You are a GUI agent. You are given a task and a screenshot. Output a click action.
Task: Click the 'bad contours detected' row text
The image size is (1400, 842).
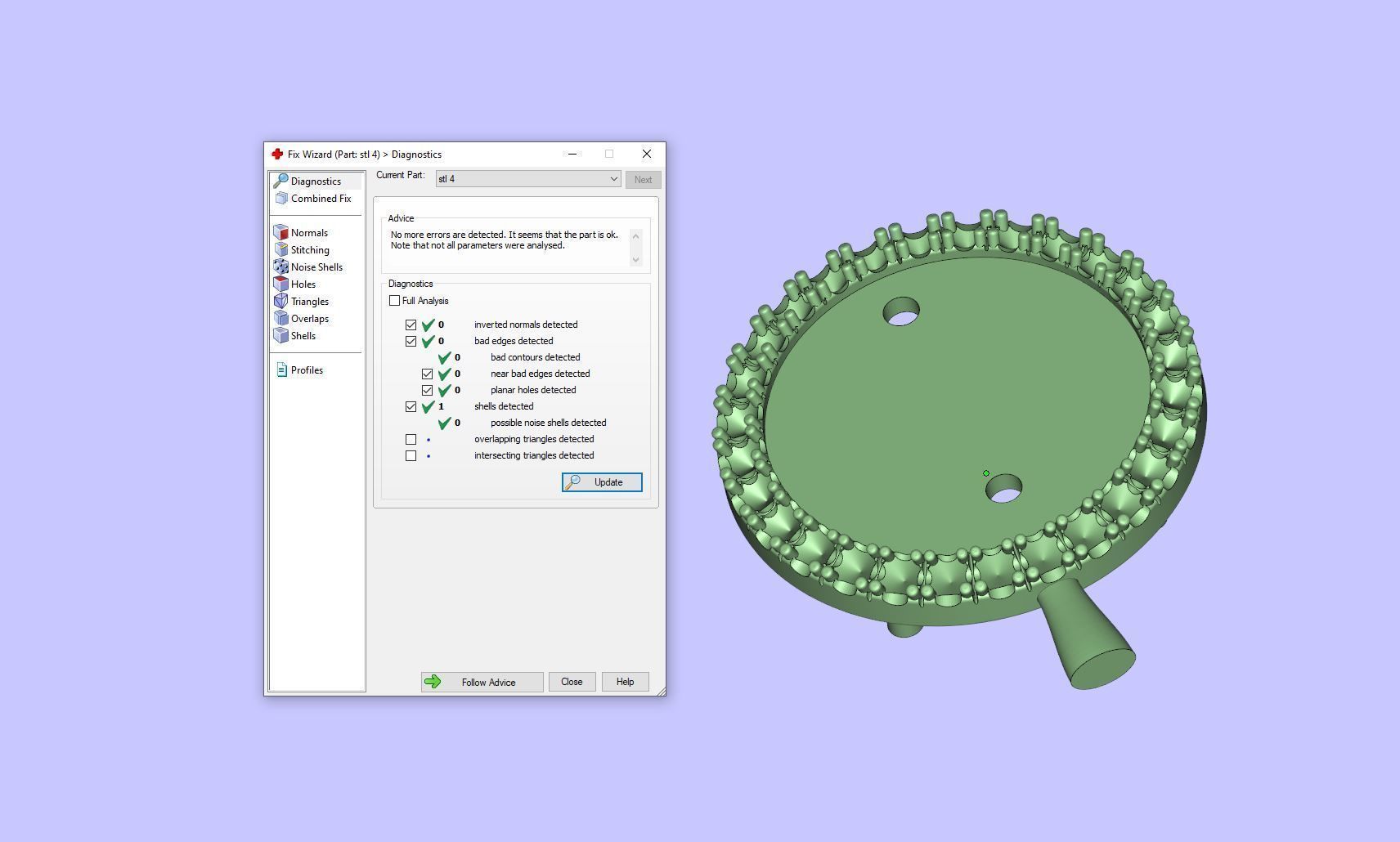point(535,357)
